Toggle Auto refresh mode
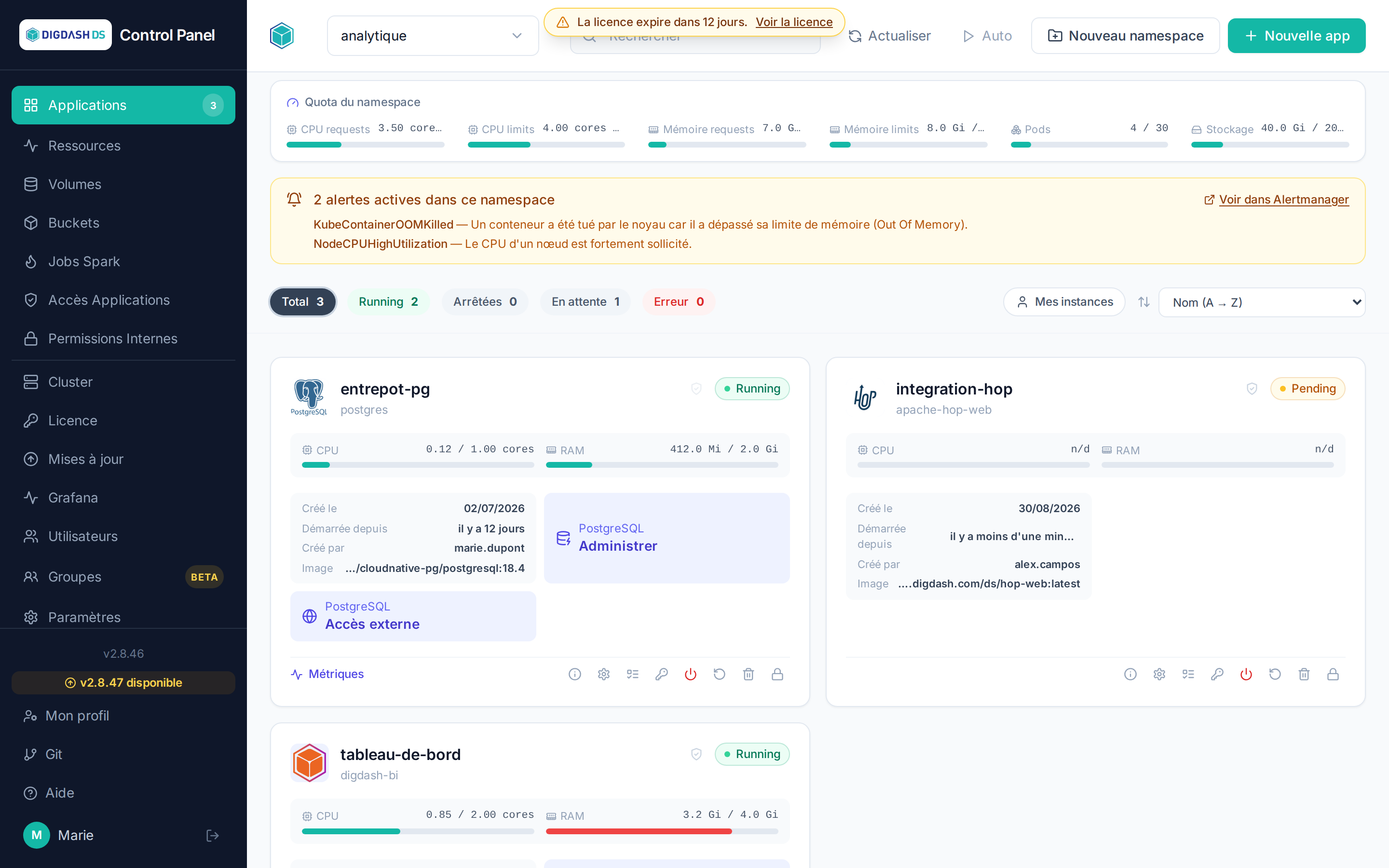This screenshot has width=1389, height=868. click(987, 36)
